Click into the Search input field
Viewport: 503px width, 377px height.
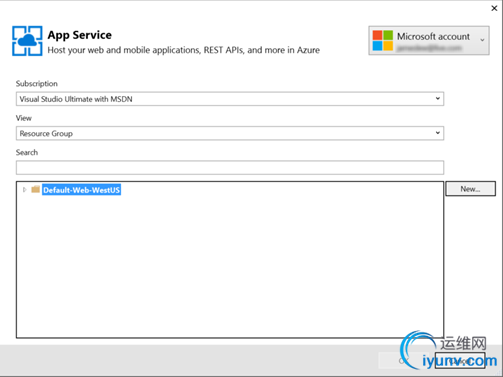coord(230,168)
